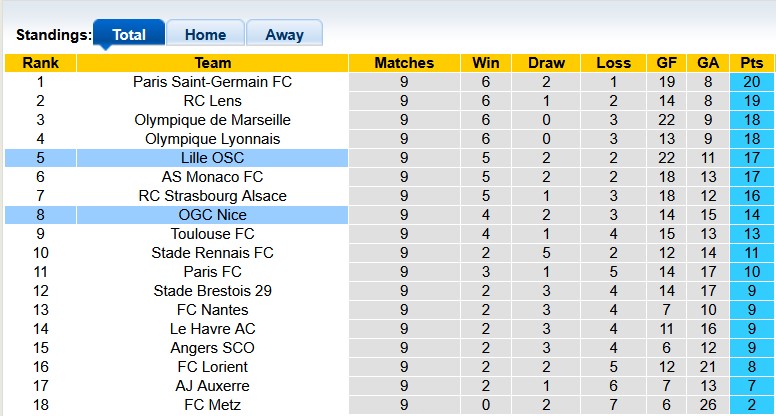Open RC Strasbourg Alsace team page
The width and height of the screenshot is (776, 416).
[x=212, y=196]
